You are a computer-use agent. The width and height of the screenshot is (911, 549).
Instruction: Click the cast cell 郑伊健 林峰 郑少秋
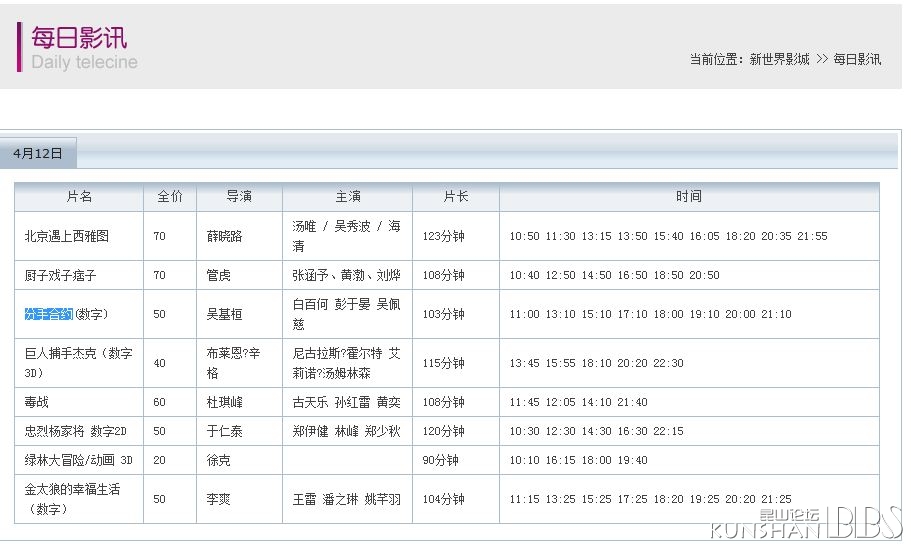tap(346, 431)
